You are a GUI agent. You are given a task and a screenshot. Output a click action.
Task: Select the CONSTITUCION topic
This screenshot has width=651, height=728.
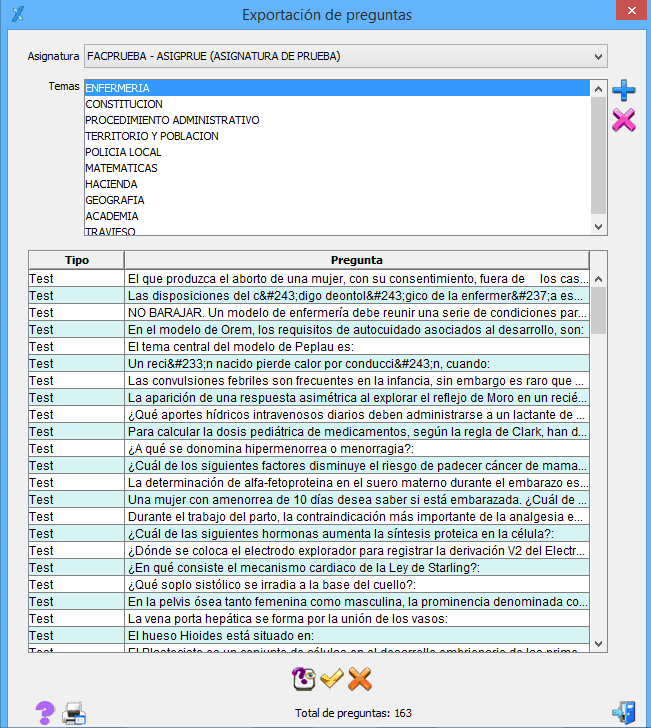point(124,104)
